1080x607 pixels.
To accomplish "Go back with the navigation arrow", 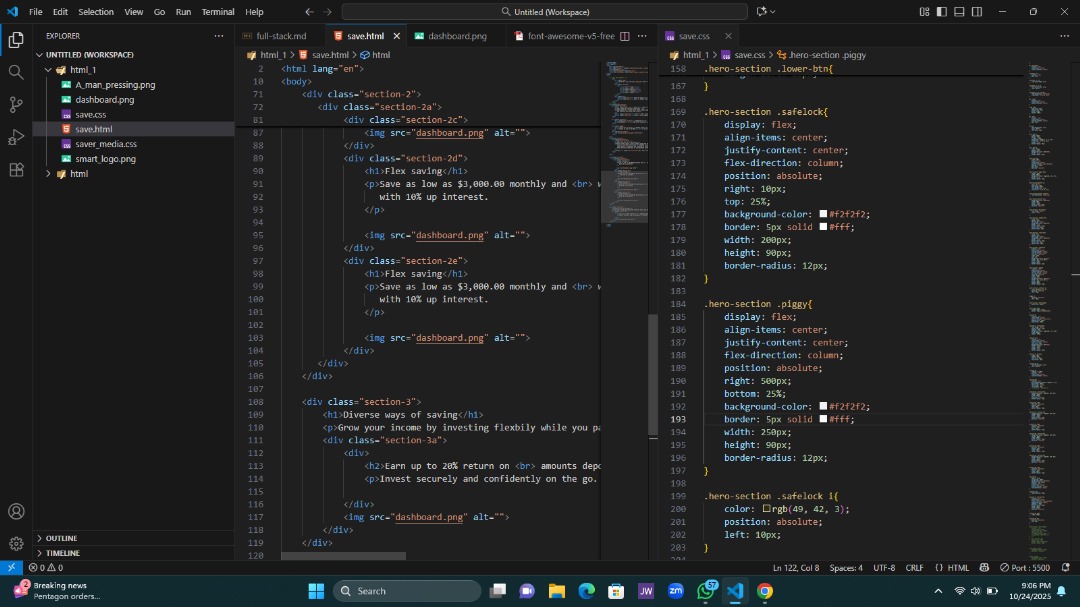I will coord(309,12).
